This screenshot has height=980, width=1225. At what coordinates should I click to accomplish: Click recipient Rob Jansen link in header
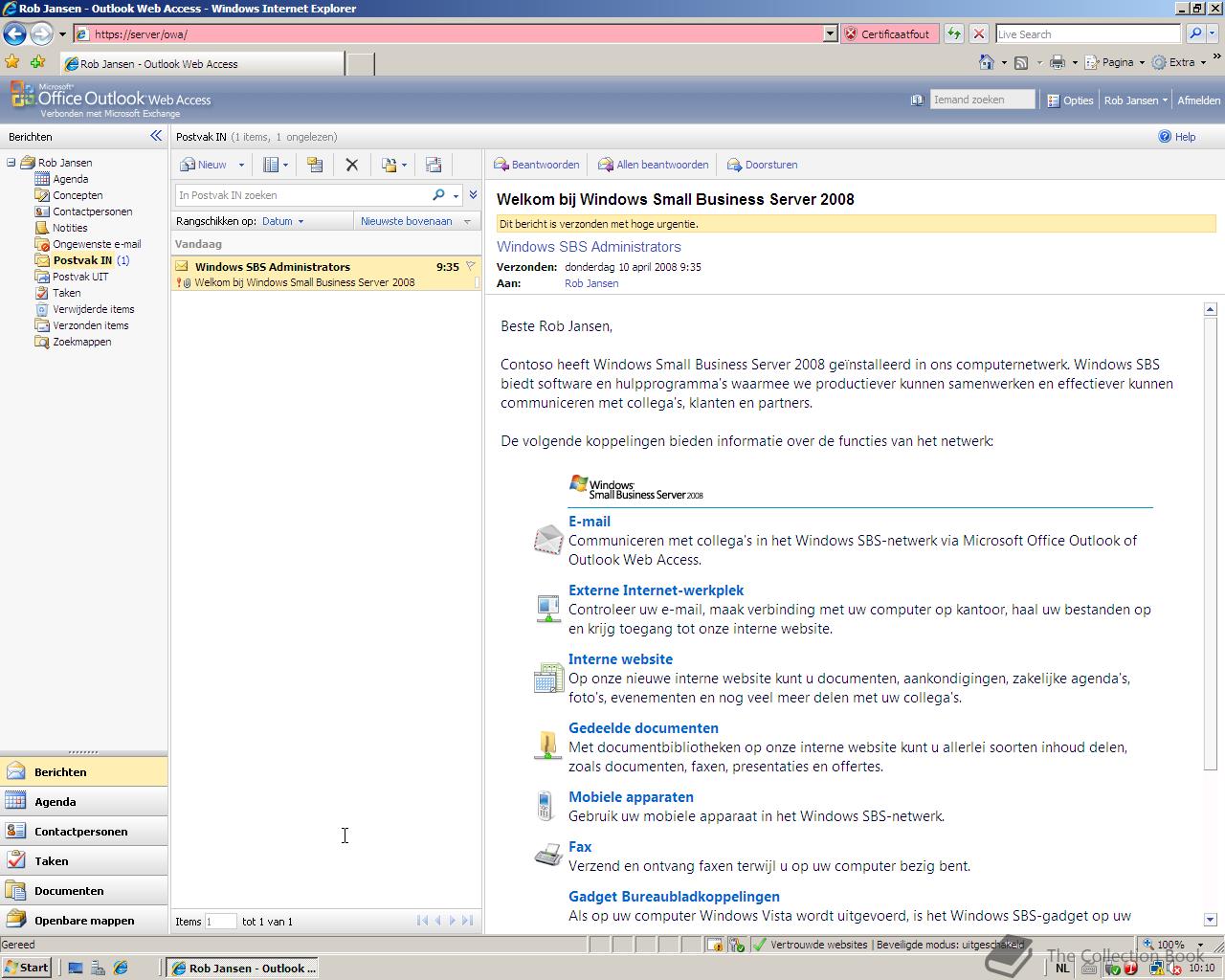click(x=591, y=283)
